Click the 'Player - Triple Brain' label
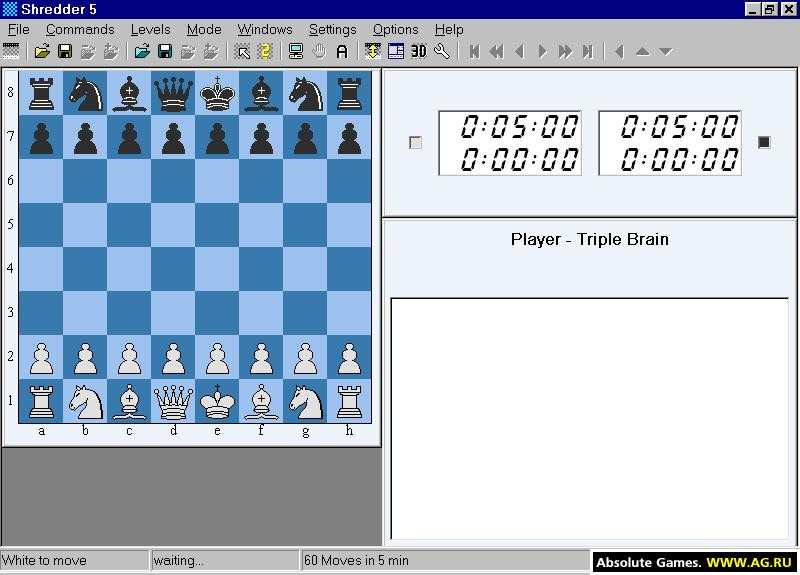The image size is (800, 575). coord(590,239)
